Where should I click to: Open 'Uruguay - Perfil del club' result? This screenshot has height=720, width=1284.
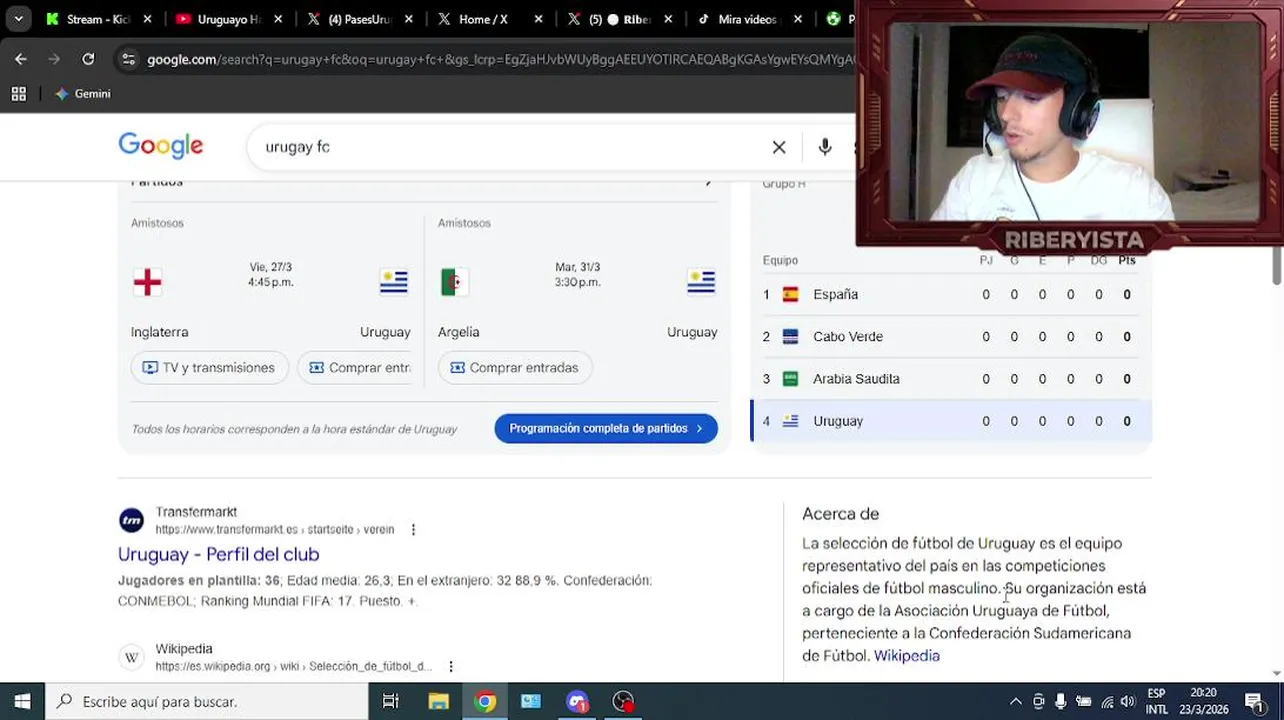(x=218, y=554)
